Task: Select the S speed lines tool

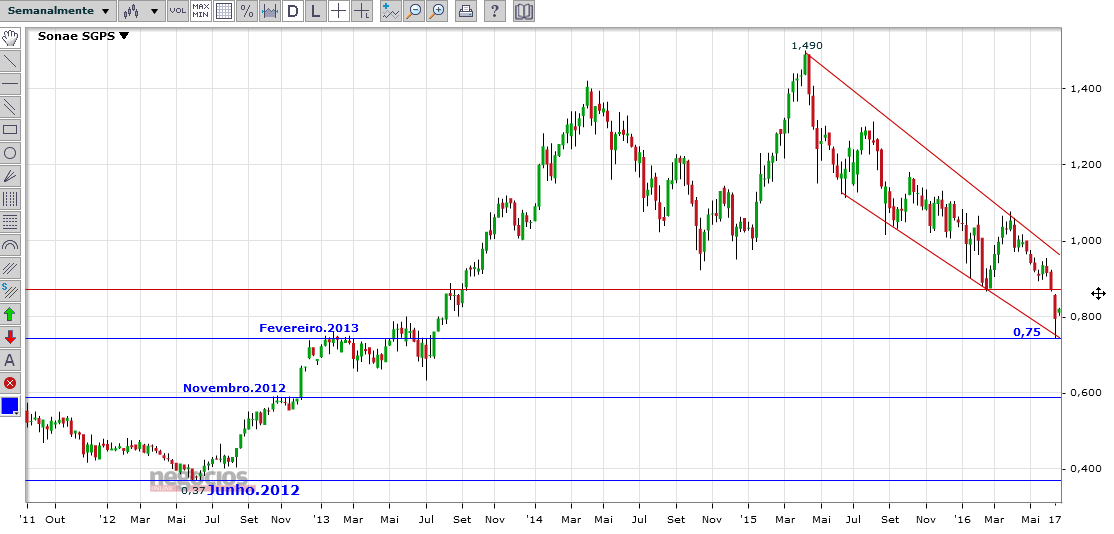Action: point(10,290)
